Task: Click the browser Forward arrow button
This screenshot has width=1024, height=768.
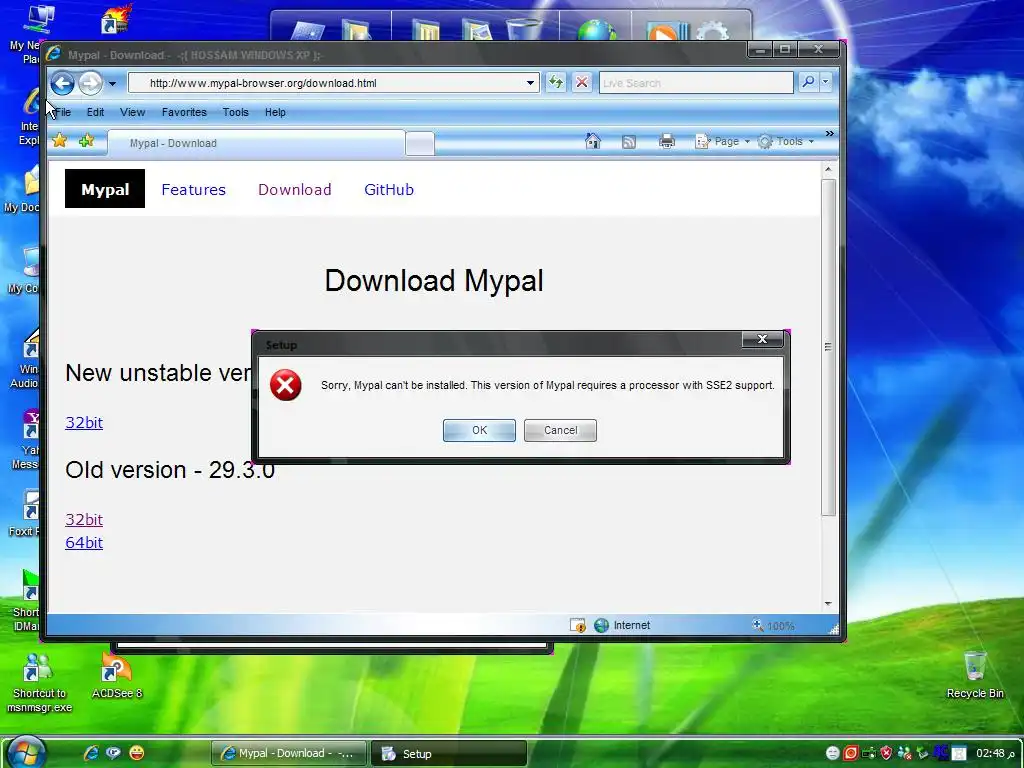Action: tap(91, 83)
